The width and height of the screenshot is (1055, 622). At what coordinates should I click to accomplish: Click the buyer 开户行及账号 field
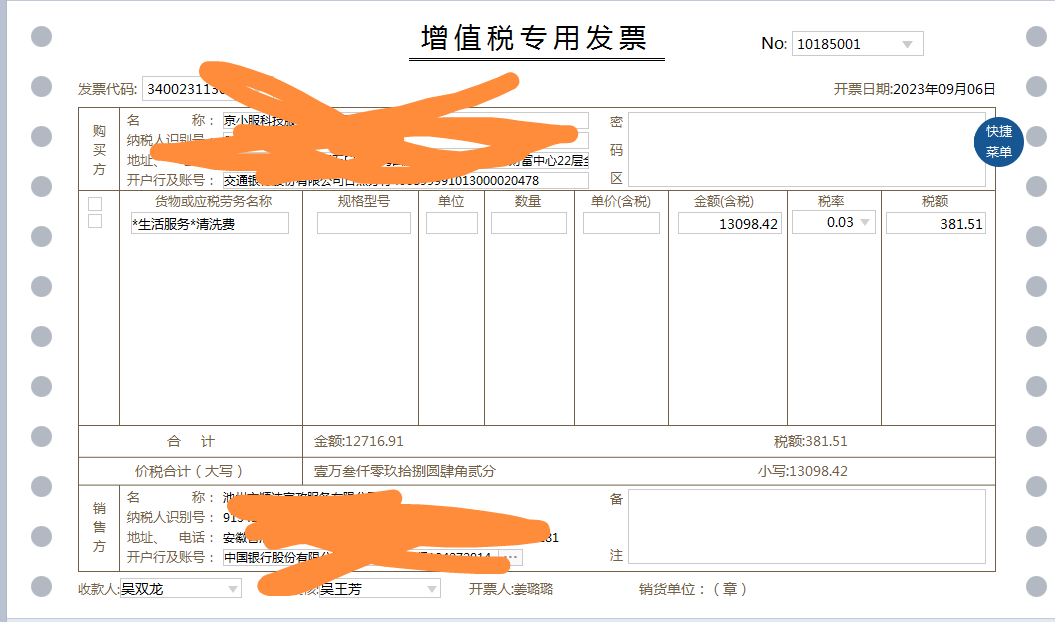406,180
